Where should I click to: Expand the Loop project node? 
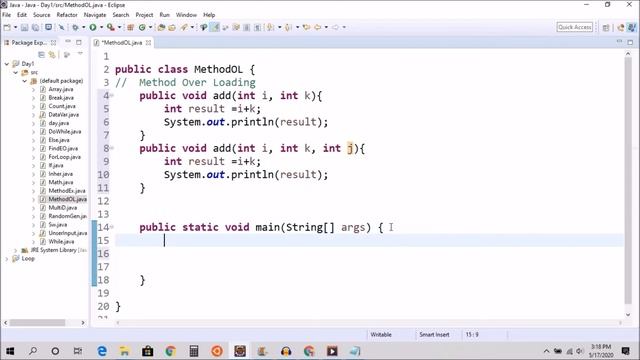click(x=7, y=259)
